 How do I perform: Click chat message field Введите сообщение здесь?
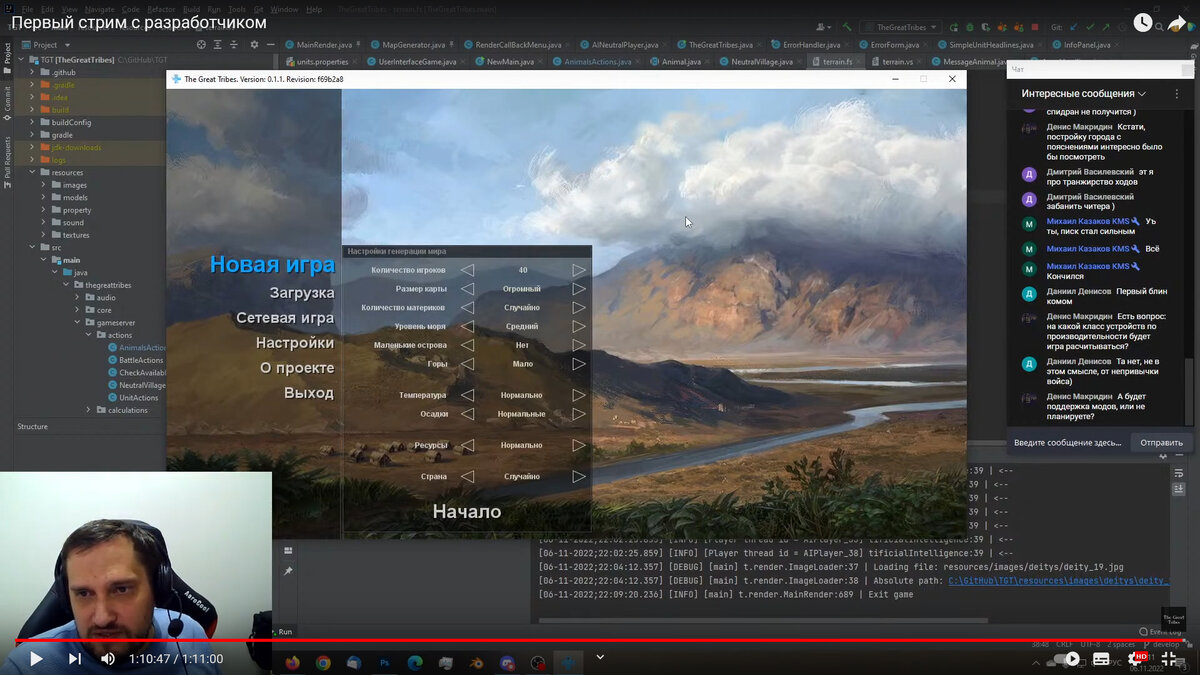click(1068, 442)
